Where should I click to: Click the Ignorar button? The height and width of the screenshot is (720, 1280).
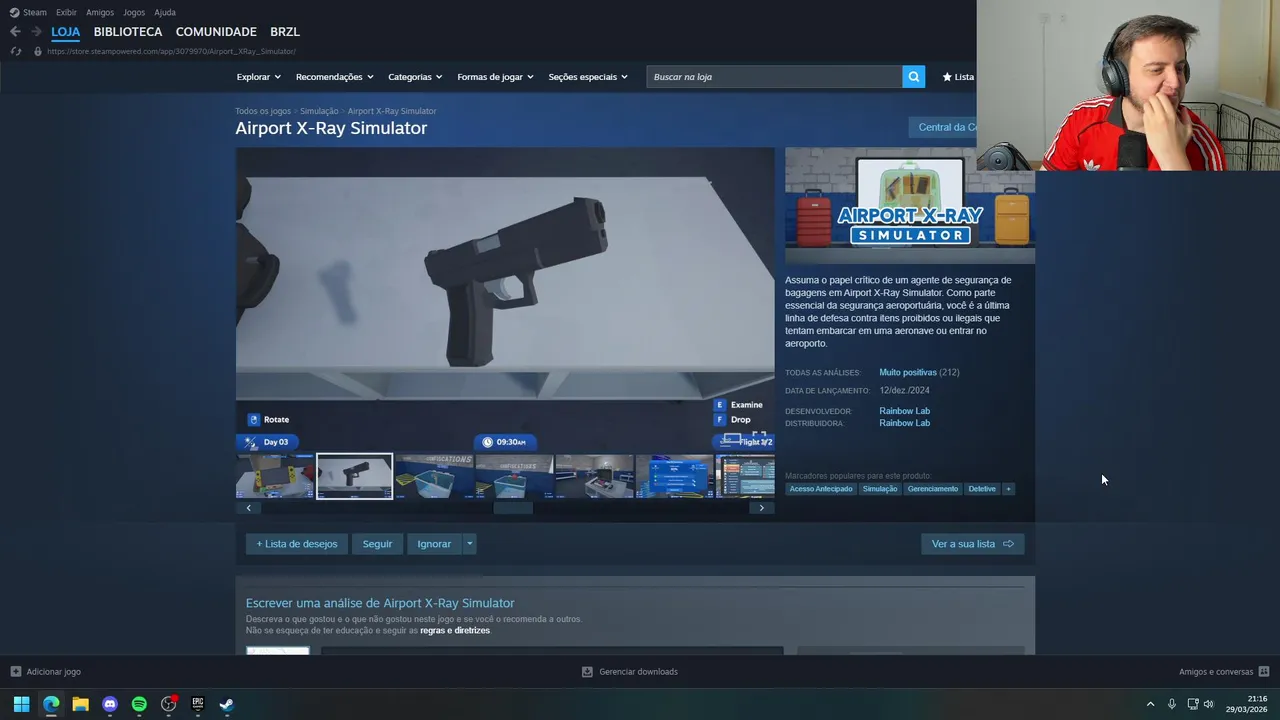[434, 544]
